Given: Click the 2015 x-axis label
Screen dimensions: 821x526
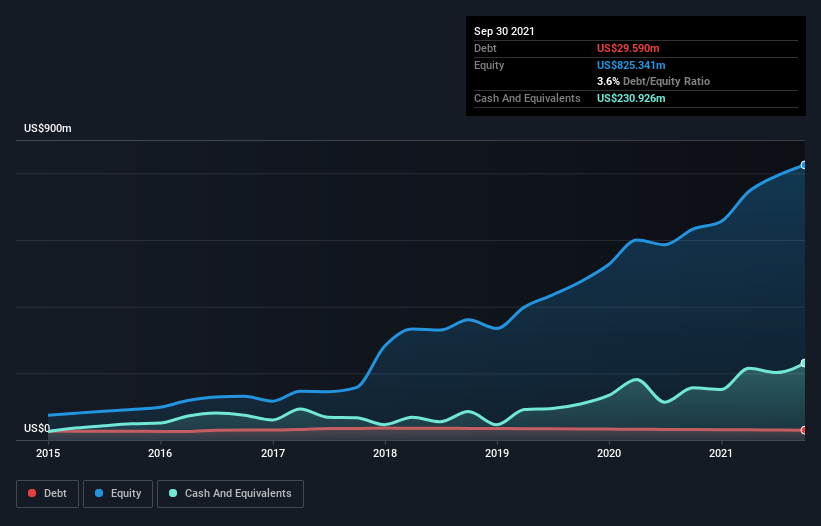Looking at the screenshot, I should point(48,453).
